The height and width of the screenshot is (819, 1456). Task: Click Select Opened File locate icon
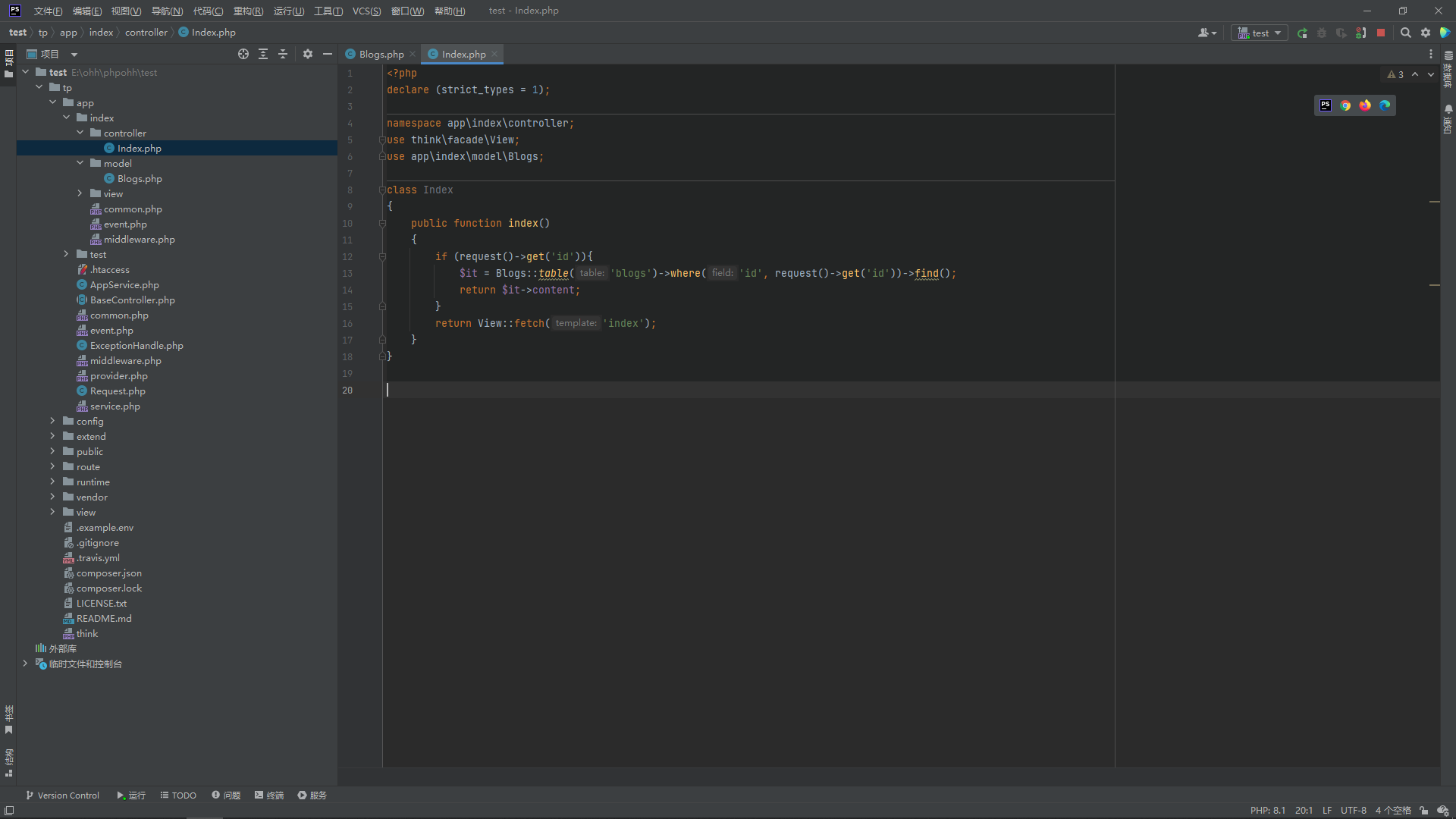[243, 55]
